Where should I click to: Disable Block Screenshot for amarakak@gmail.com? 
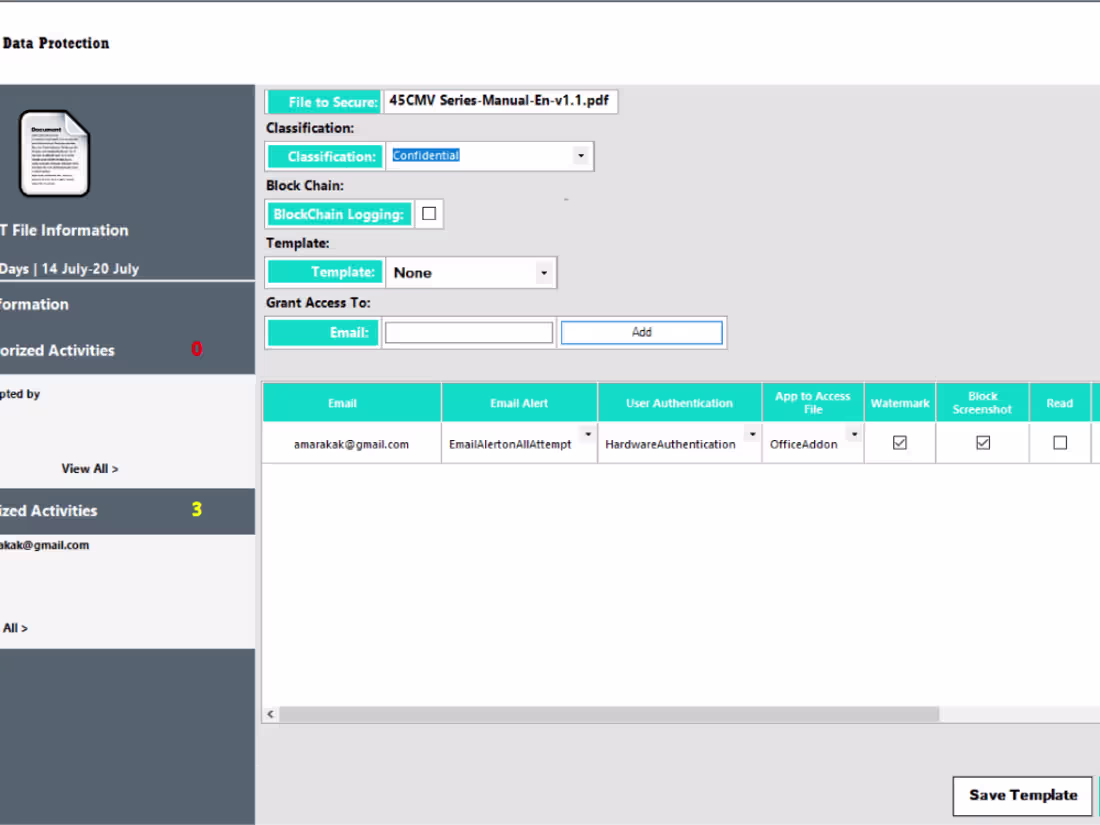tap(981, 441)
